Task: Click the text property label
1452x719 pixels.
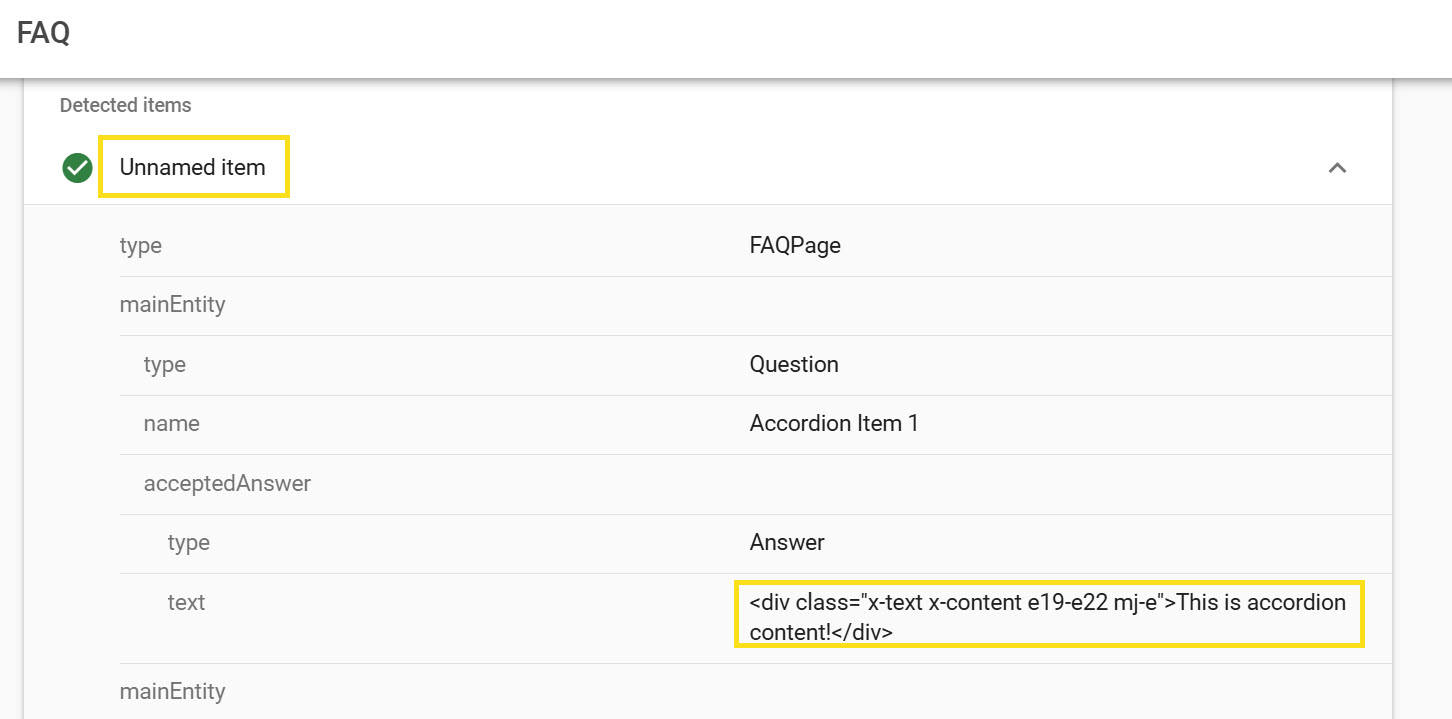Action: [x=186, y=603]
